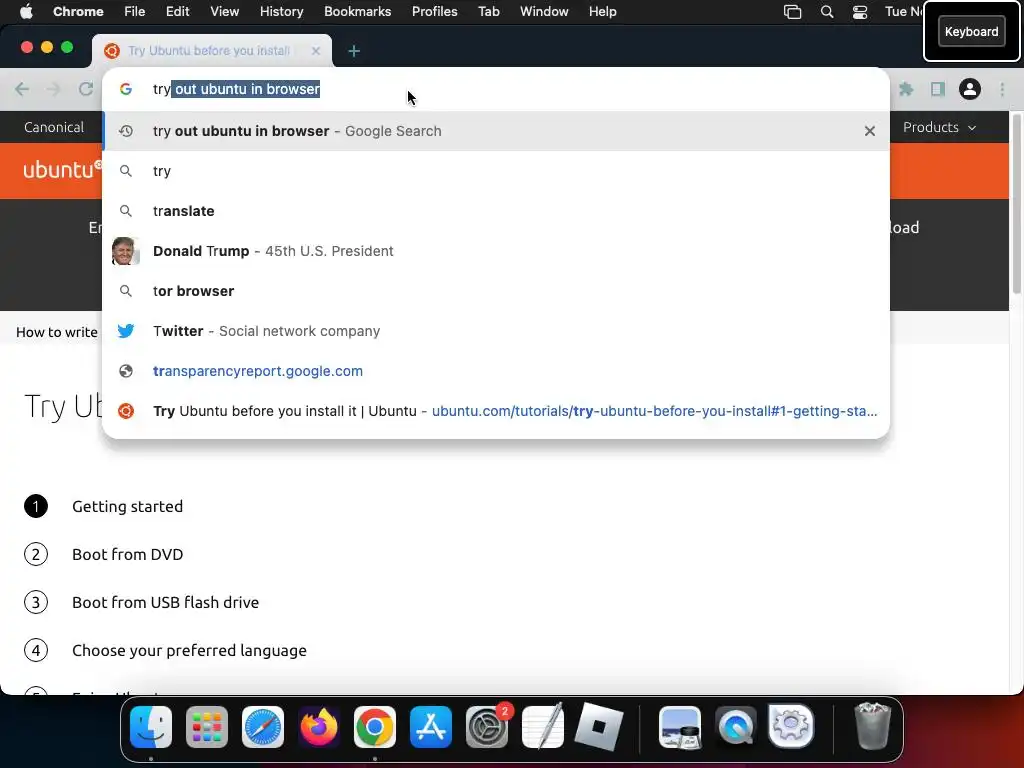
Task: Go to Boot from USB flash drive step
Action: click(165, 602)
